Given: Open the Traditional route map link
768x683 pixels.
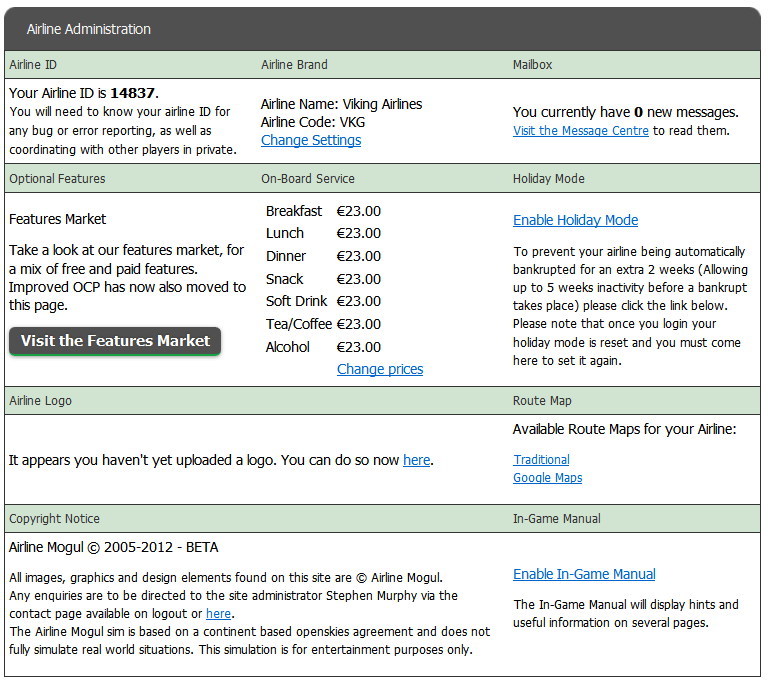Looking at the screenshot, I should [x=541, y=460].
